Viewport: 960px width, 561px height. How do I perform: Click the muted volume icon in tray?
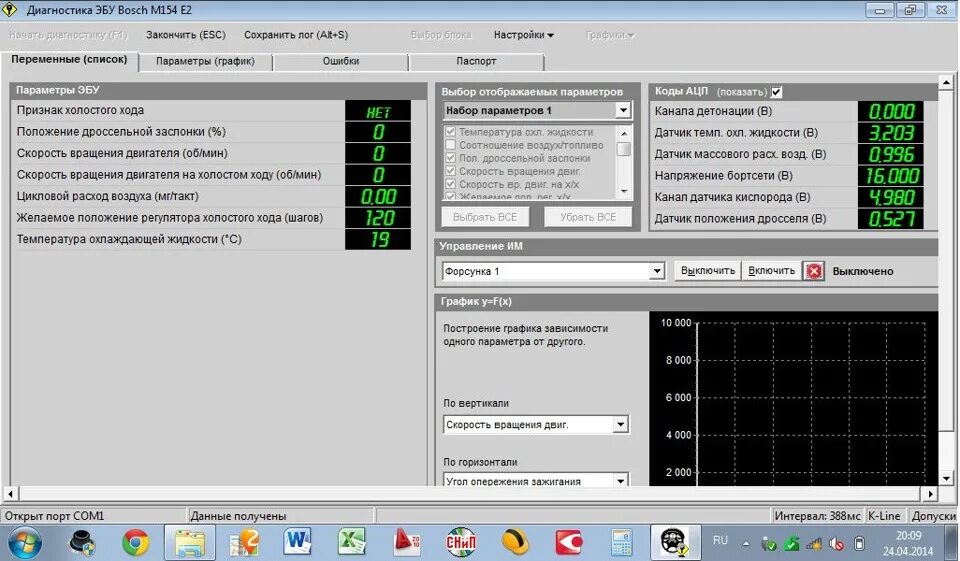pos(836,543)
